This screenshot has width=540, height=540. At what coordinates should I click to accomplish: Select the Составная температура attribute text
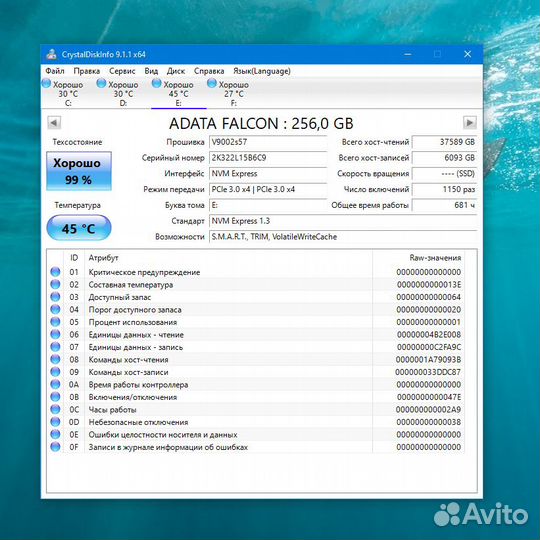coord(131,285)
